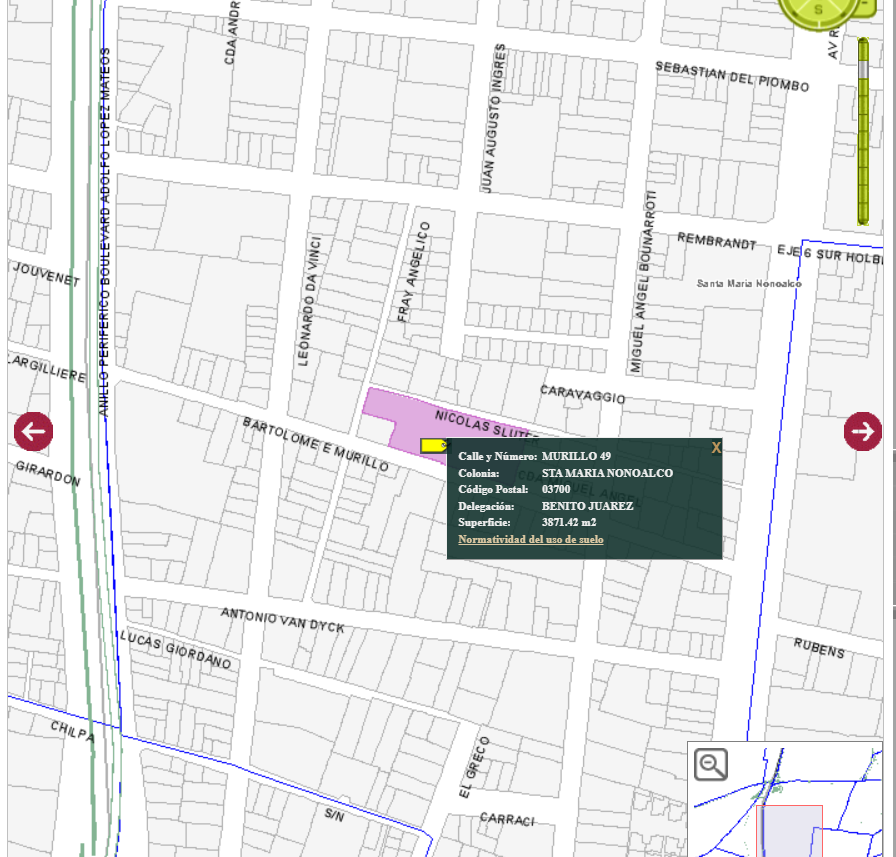Click the EJE 6 SUR HOLBEIN label

[830, 254]
